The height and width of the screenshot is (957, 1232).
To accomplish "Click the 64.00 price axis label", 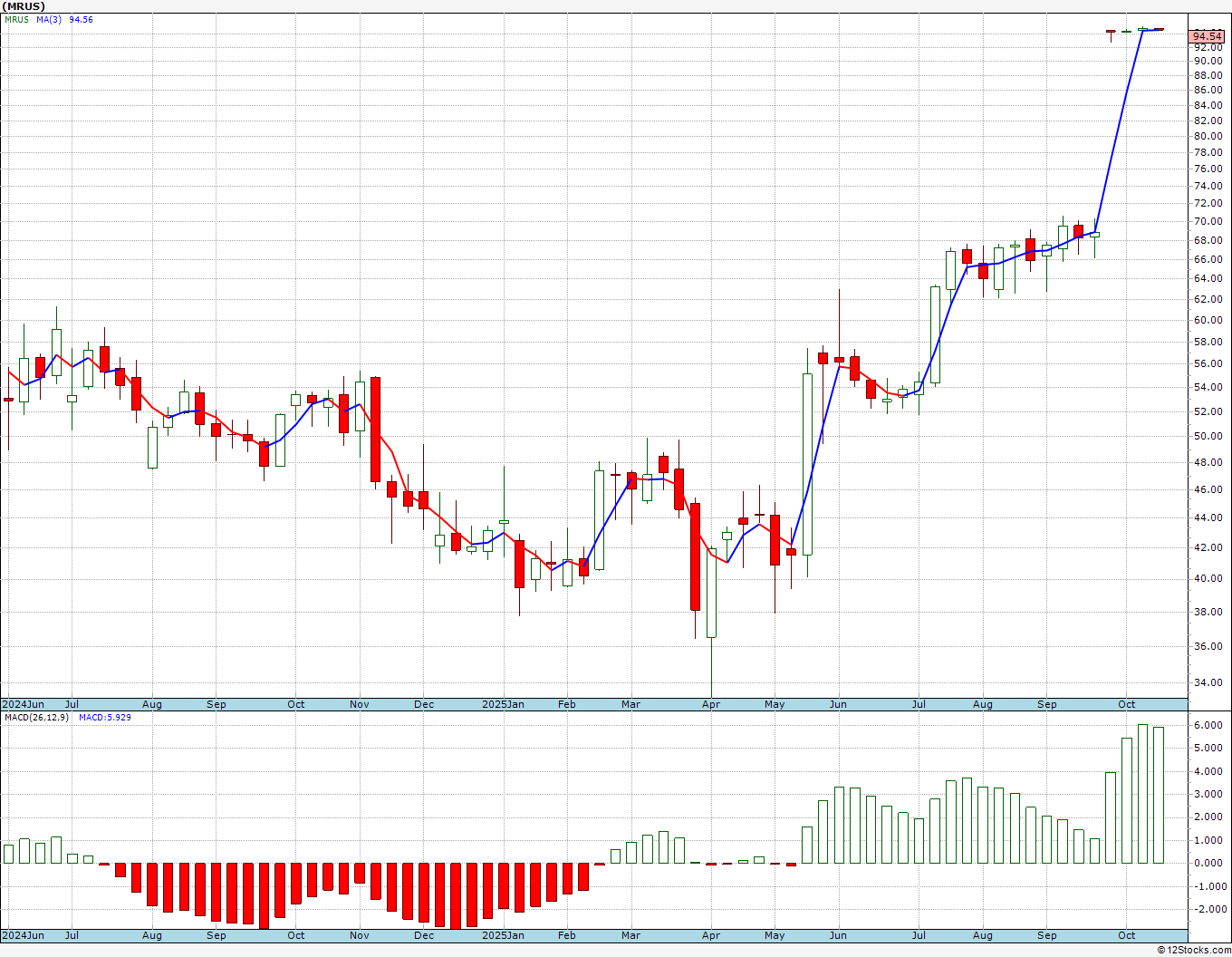I will click(1208, 280).
